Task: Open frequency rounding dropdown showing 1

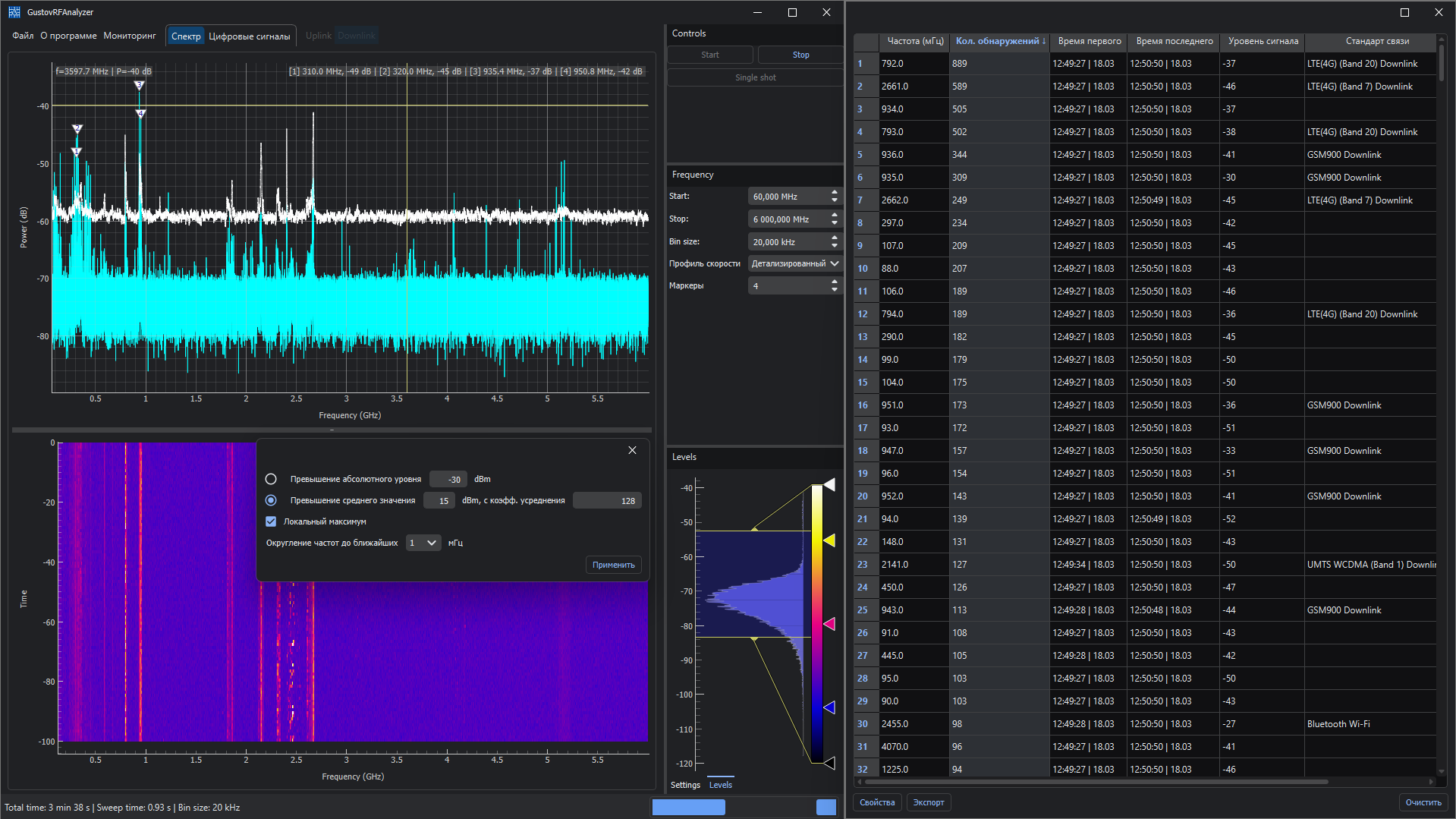Action: click(423, 543)
